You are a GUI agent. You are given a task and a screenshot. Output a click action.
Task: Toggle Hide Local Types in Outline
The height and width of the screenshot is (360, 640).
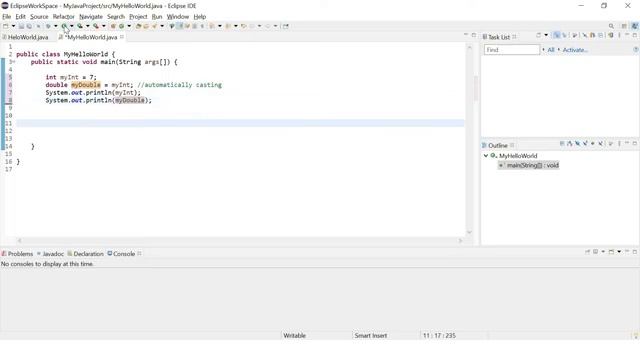pyautogui.click(x=600, y=143)
